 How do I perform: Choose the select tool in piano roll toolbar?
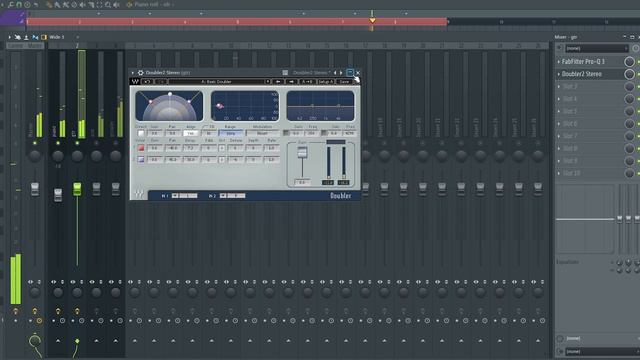[x=100, y=4]
